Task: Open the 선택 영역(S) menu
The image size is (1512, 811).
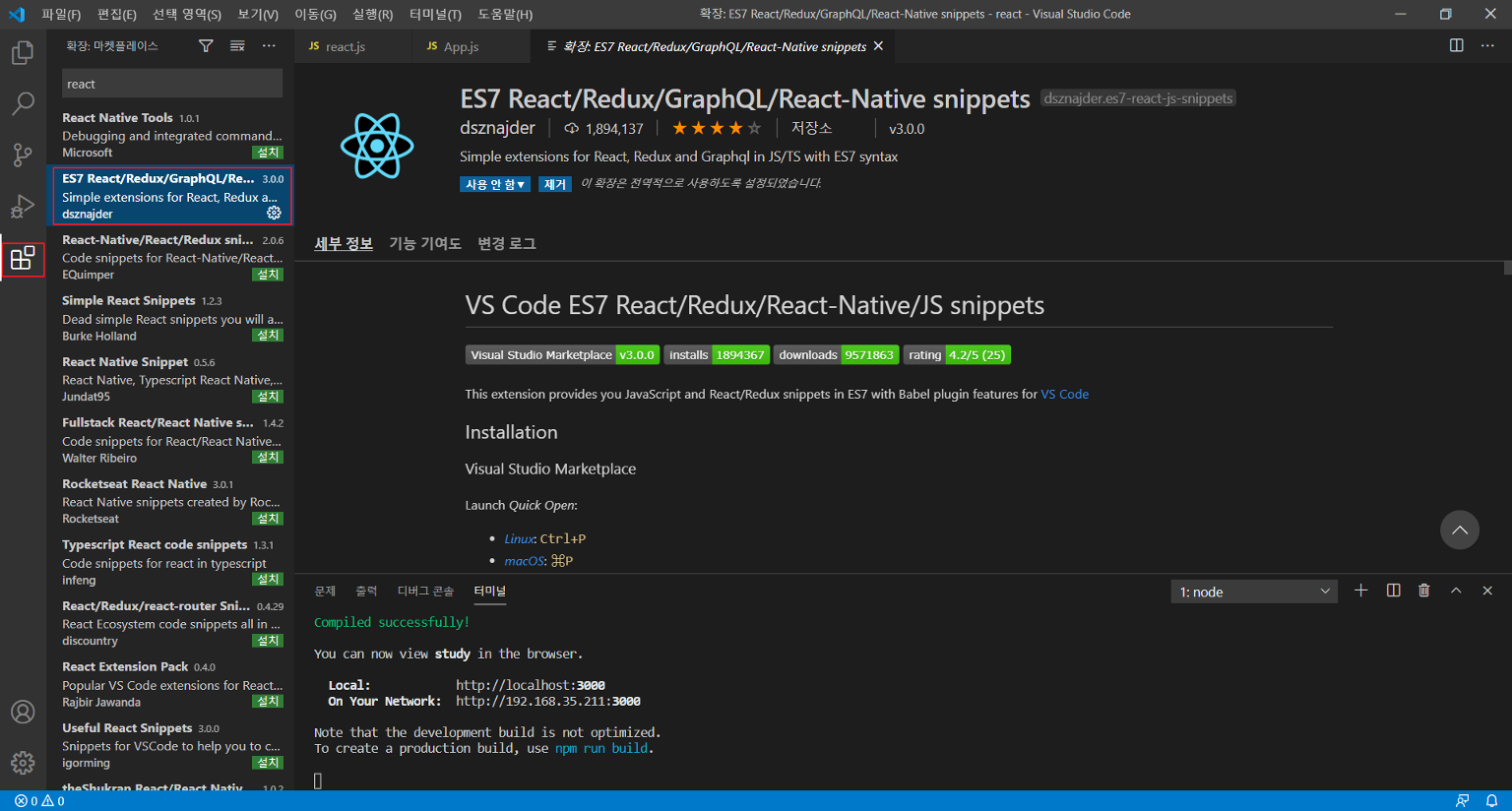Action: (x=187, y=14)
